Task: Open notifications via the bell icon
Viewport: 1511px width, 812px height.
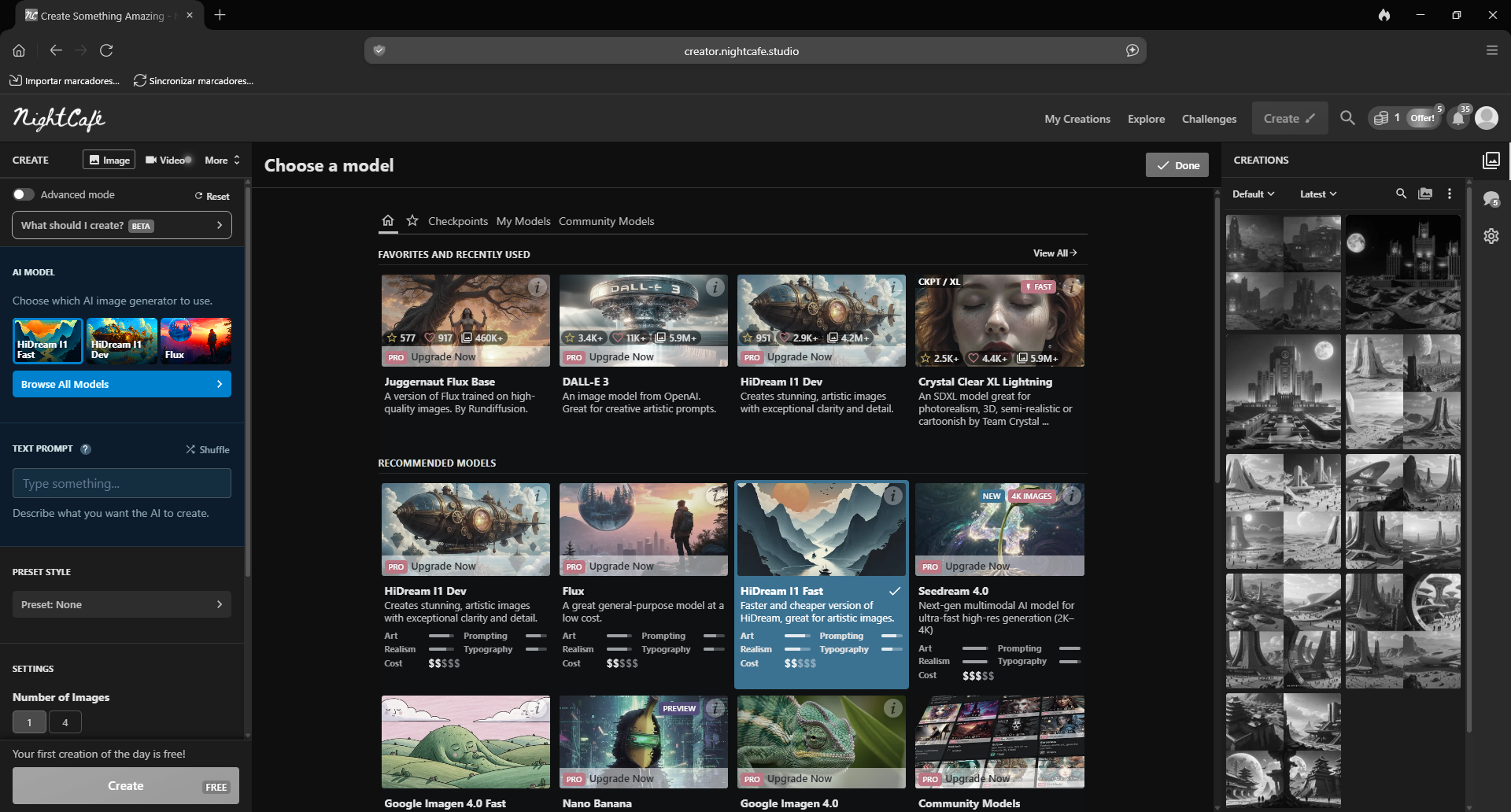Action: tap(1458, 118)
